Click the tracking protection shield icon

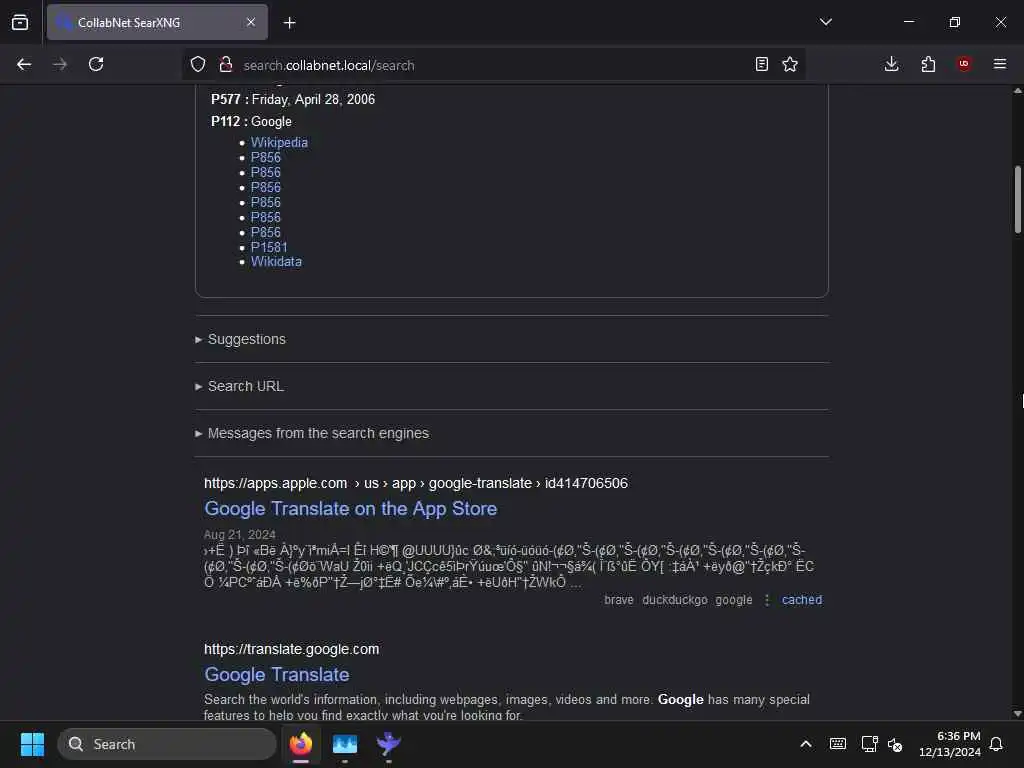(198, 64)
